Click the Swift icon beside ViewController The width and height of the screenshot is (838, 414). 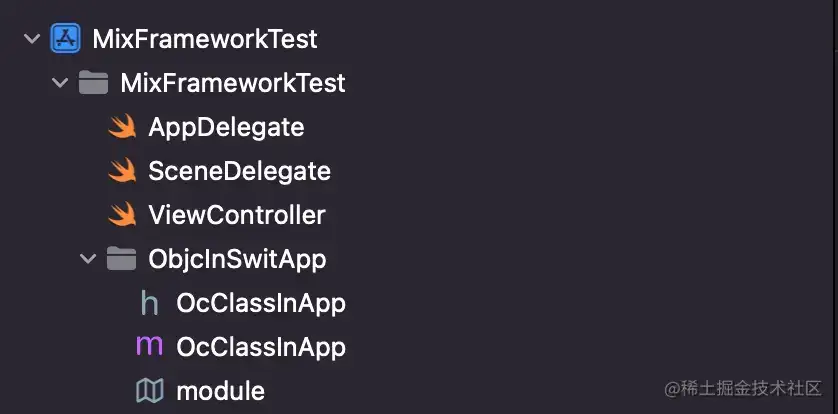[x=122, y=215]
